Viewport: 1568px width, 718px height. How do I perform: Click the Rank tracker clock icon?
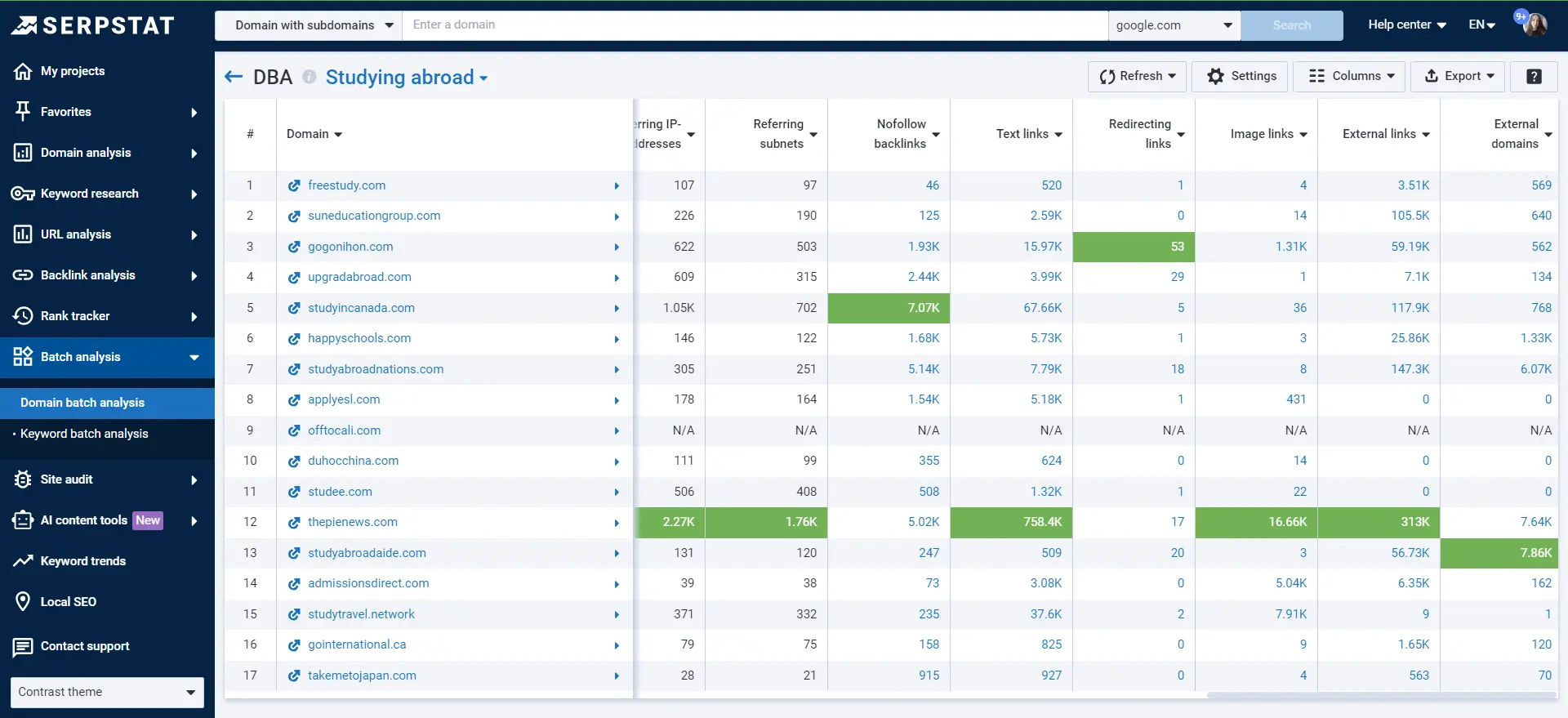click(23, 316)
